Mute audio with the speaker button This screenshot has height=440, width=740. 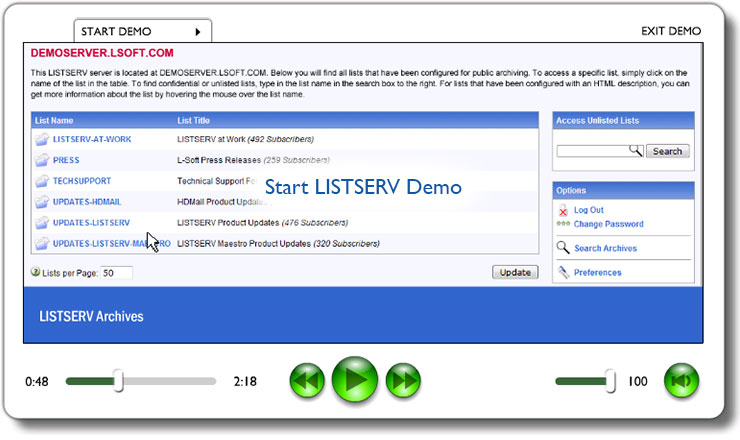[681, 381]
